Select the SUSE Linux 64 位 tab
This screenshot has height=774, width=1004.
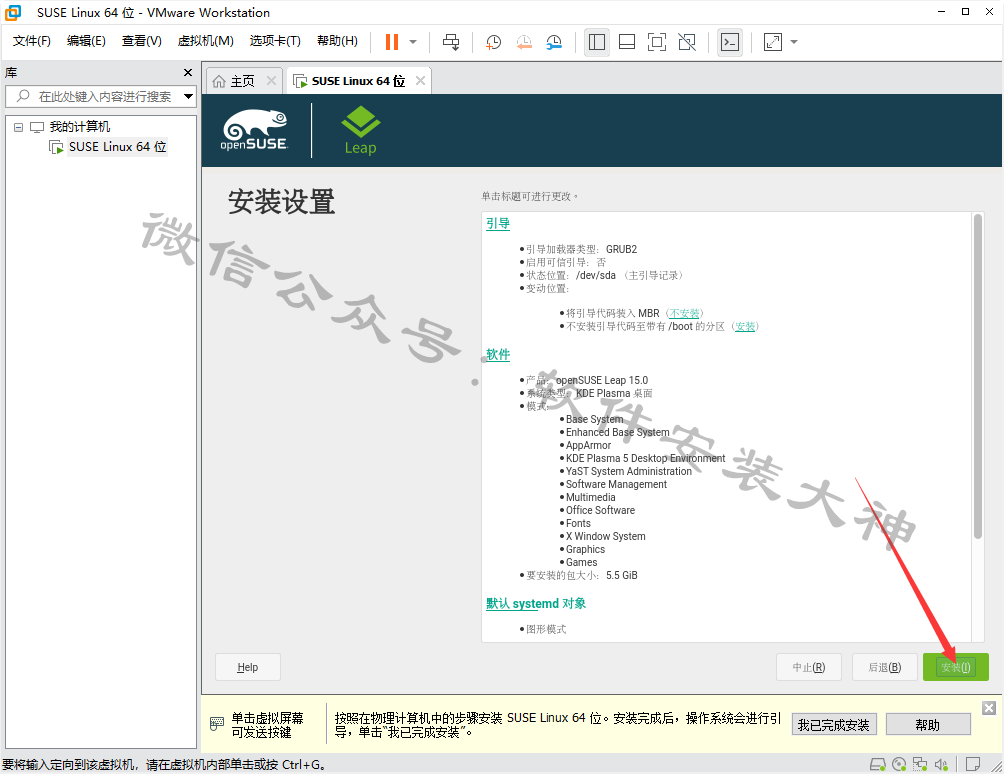pos(358,81)
